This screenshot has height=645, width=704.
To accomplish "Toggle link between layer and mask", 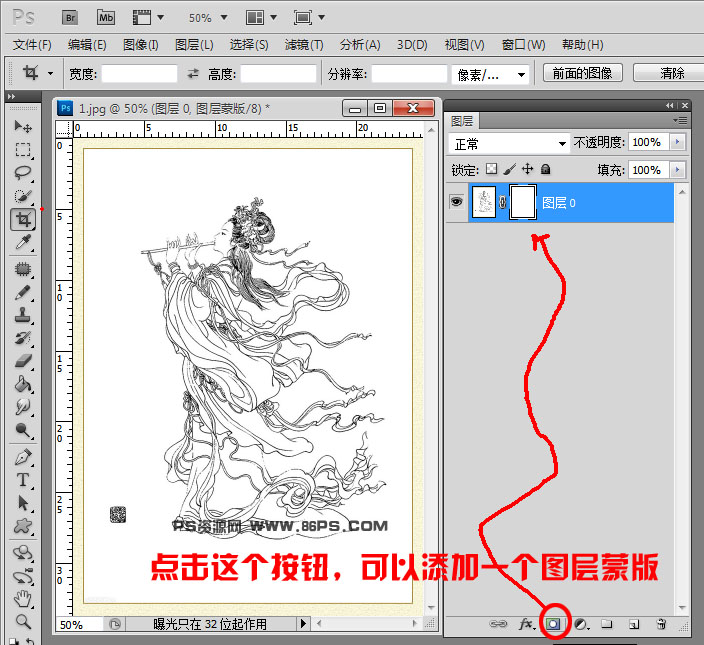I will pyautogui.click(x=502, y=202).
